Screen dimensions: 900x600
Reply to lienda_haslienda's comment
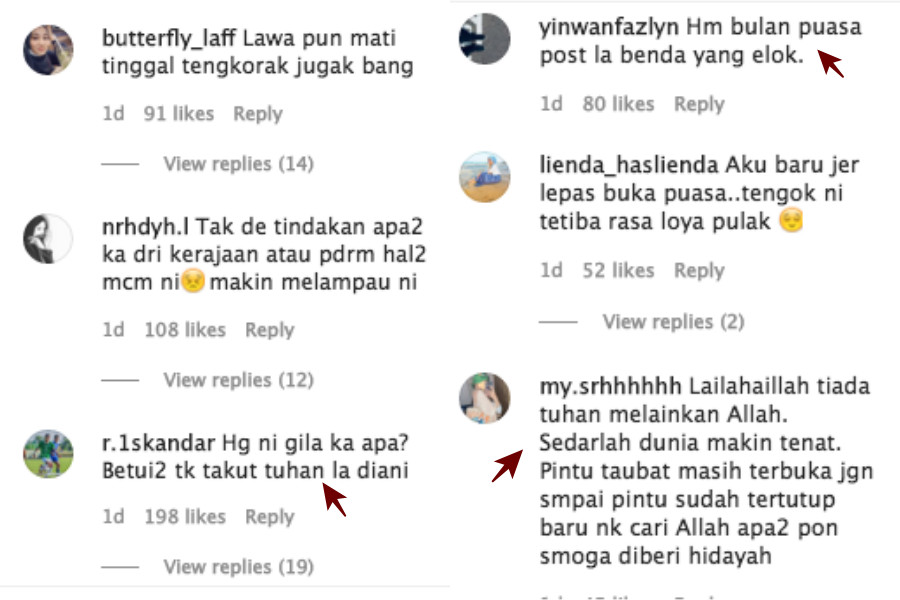pos(699,270)
